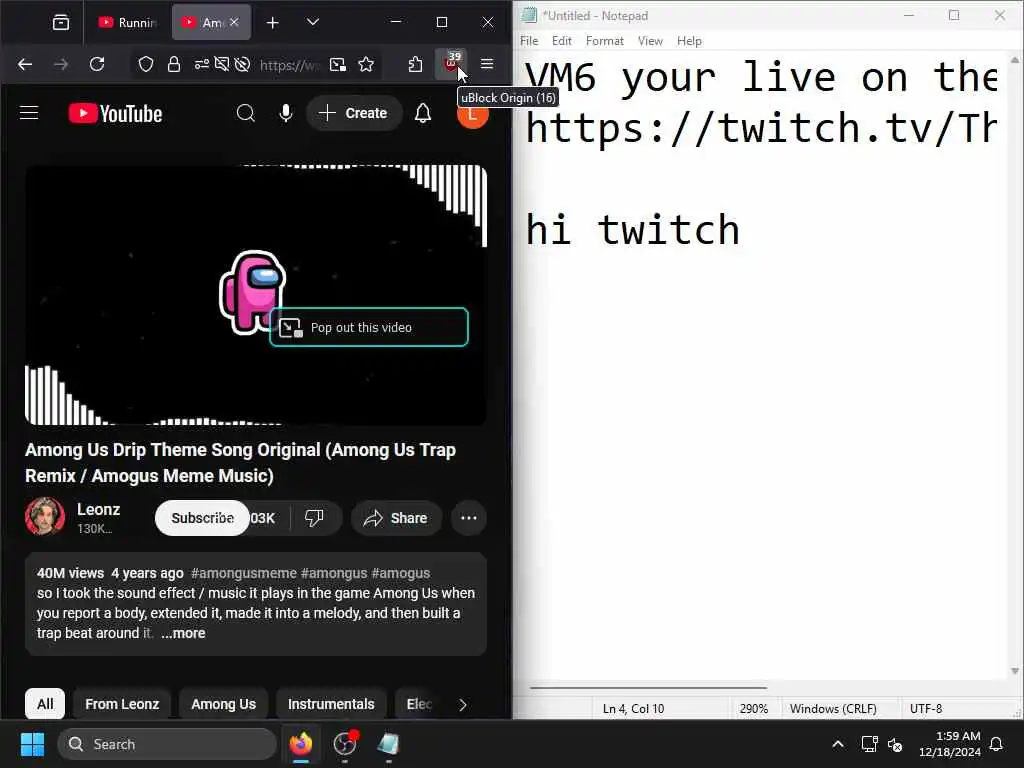Bookmark this page with star icon
1024x768 pixels.
click(x=366, y=64)
